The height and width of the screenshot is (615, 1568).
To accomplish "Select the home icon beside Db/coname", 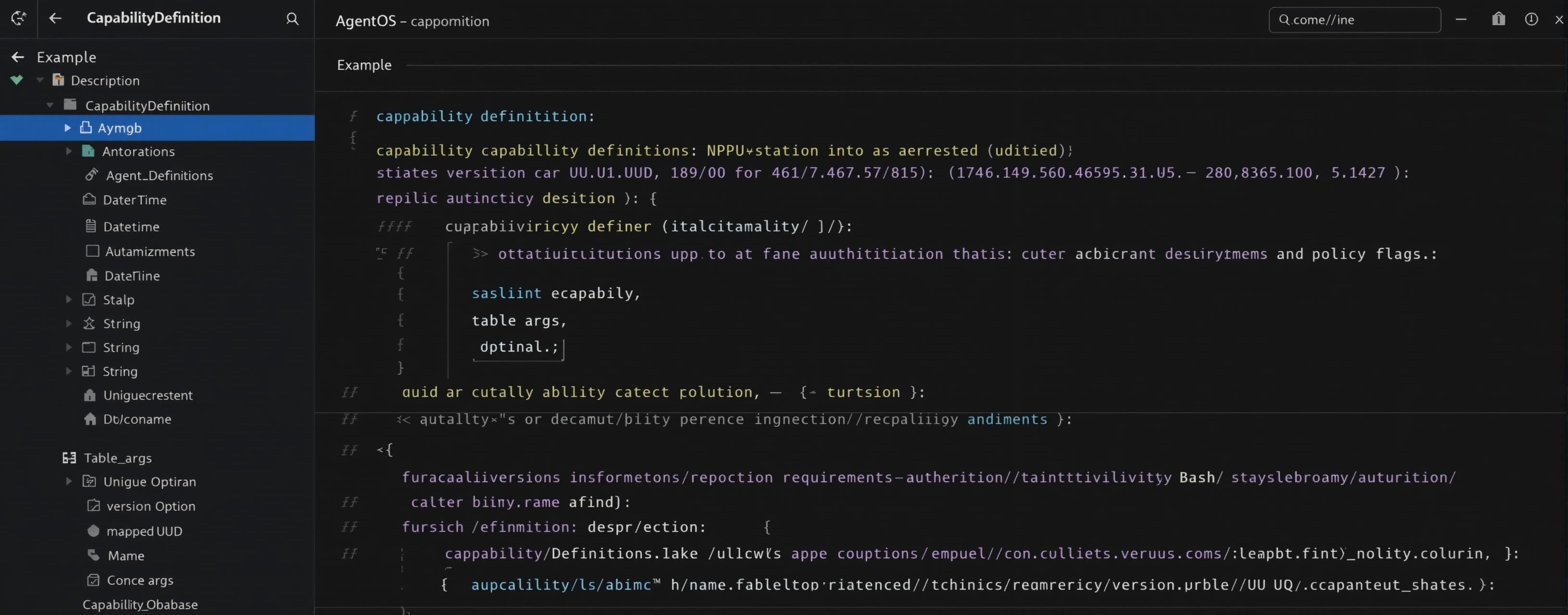I will 90,419.
